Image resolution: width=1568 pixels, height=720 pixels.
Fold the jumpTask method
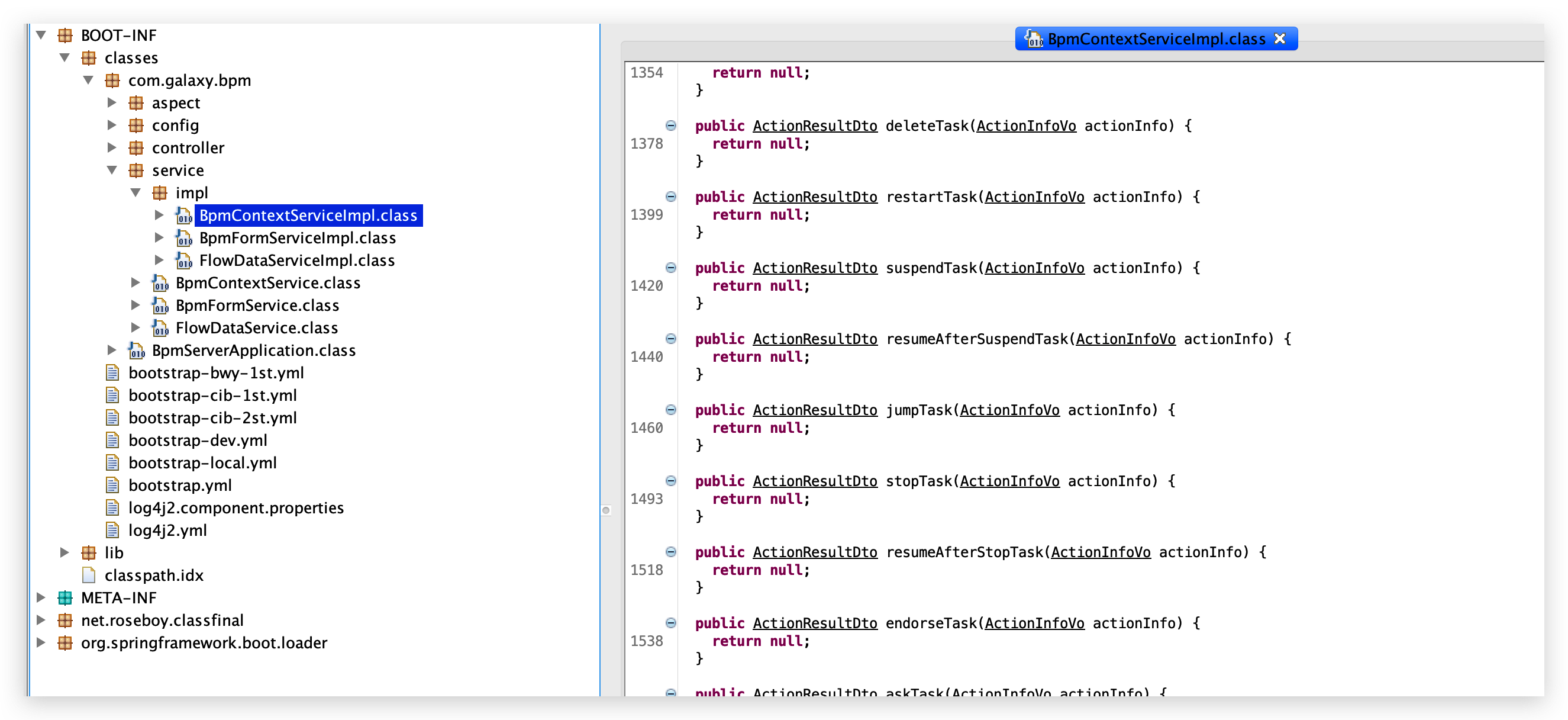671,410
